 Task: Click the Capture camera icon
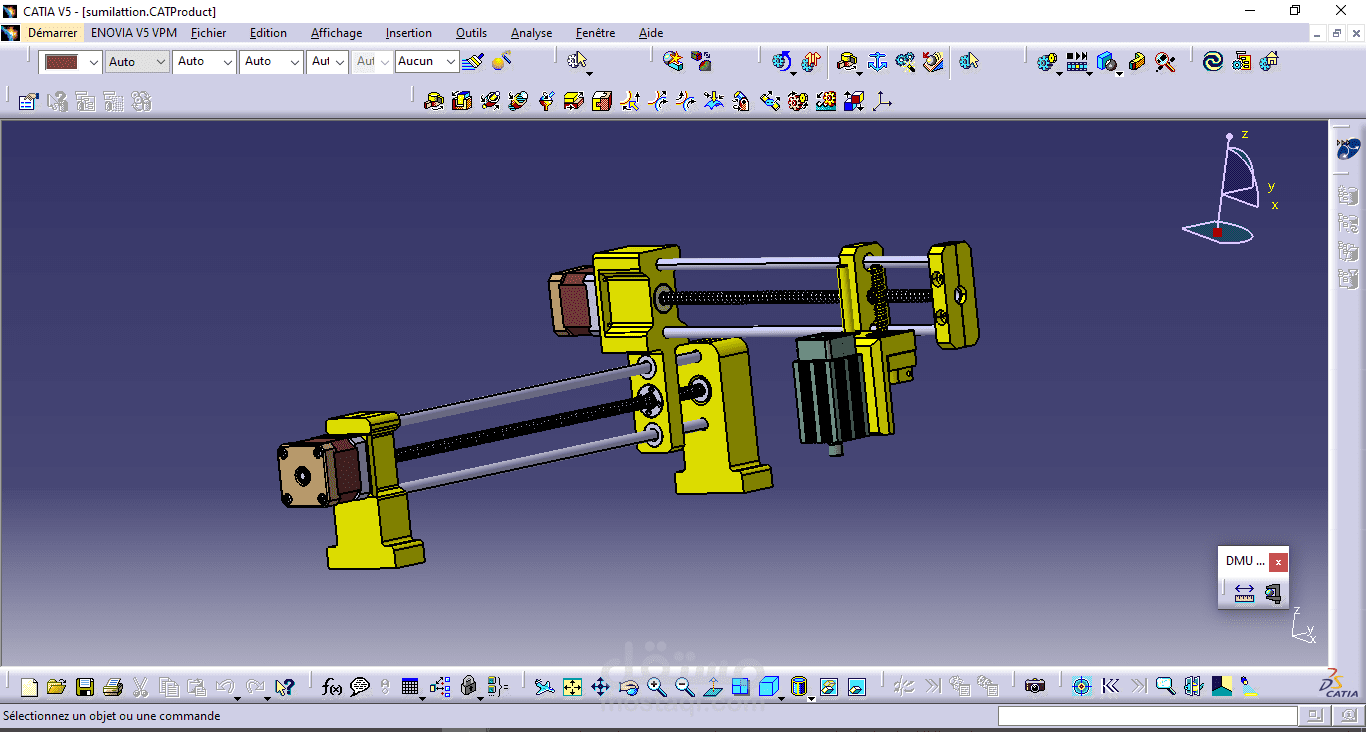pyautogui.click(x=1035, y=686)
